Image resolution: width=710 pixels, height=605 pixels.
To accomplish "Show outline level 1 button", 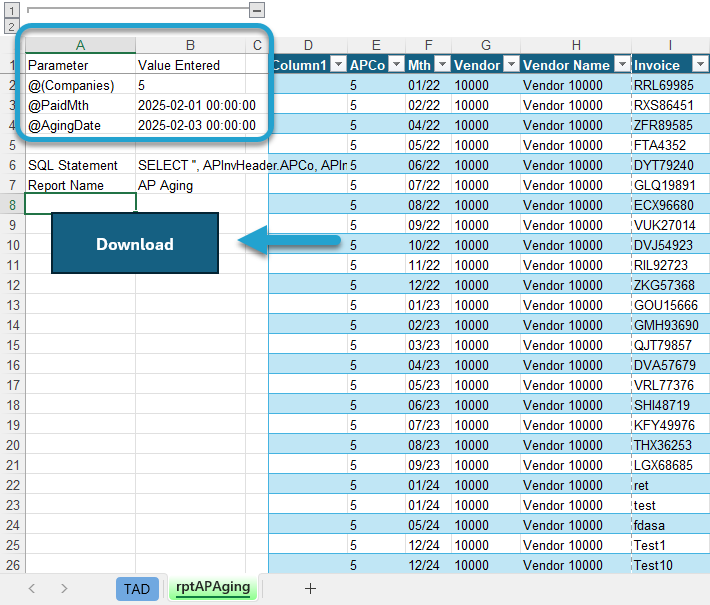I will pyautogui.click(x=11, y=10).
